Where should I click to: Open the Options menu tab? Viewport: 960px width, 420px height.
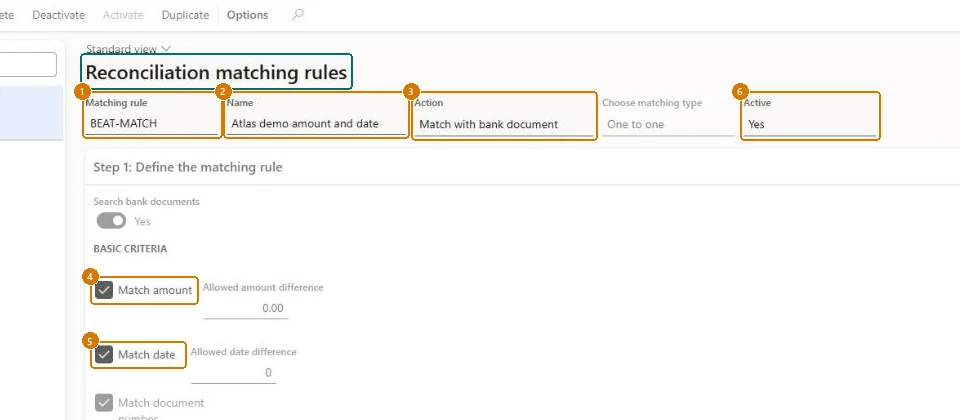[247, 15]
